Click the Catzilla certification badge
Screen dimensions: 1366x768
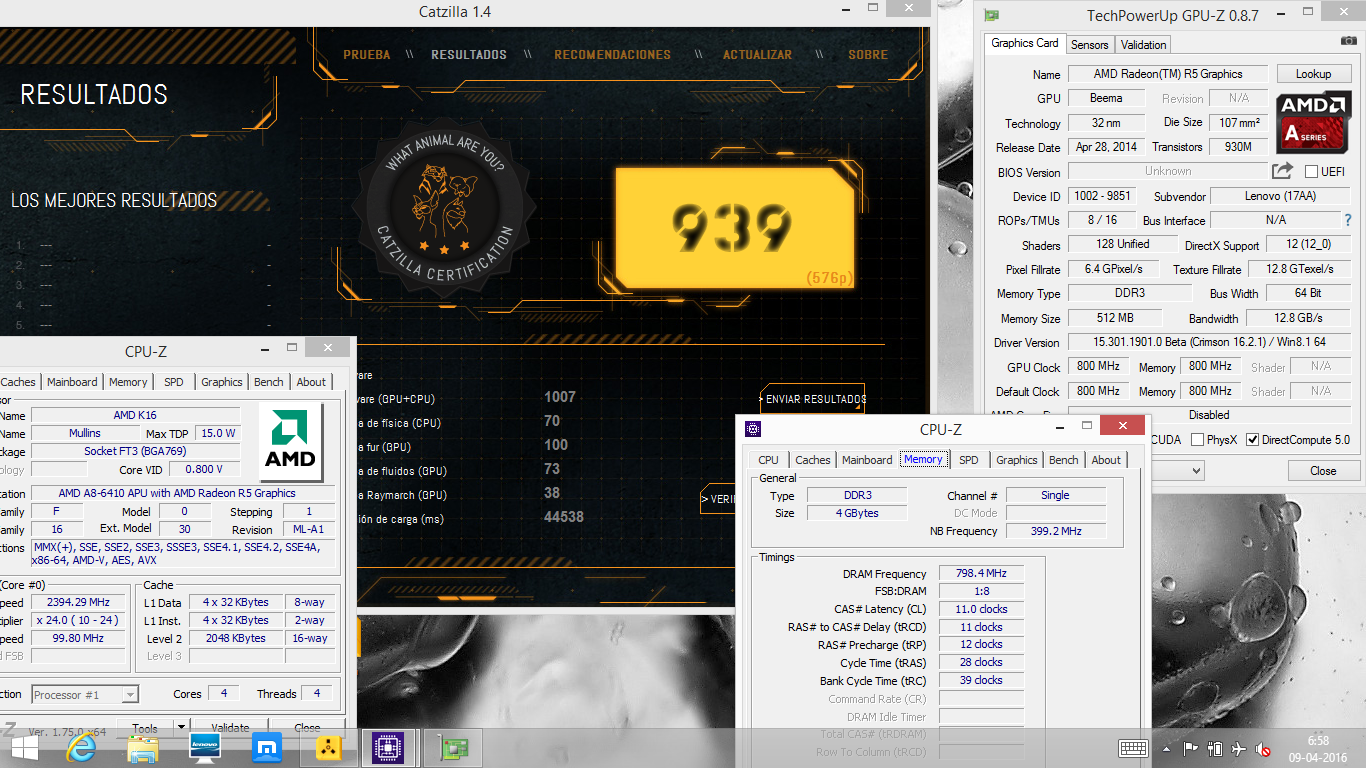click(443, 210)
